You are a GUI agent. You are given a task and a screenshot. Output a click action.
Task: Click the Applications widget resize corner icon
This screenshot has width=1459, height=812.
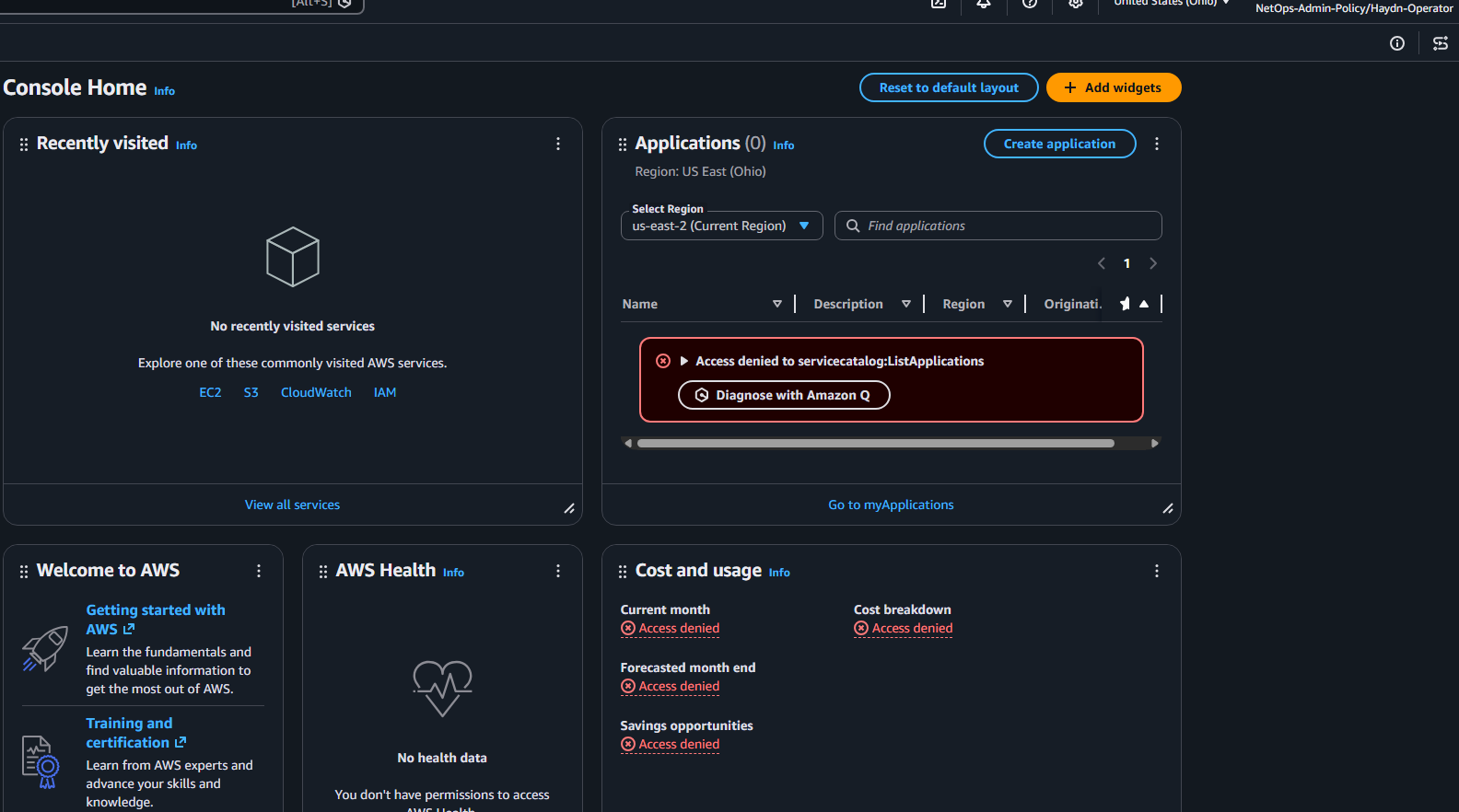(x=1168, y=508)
